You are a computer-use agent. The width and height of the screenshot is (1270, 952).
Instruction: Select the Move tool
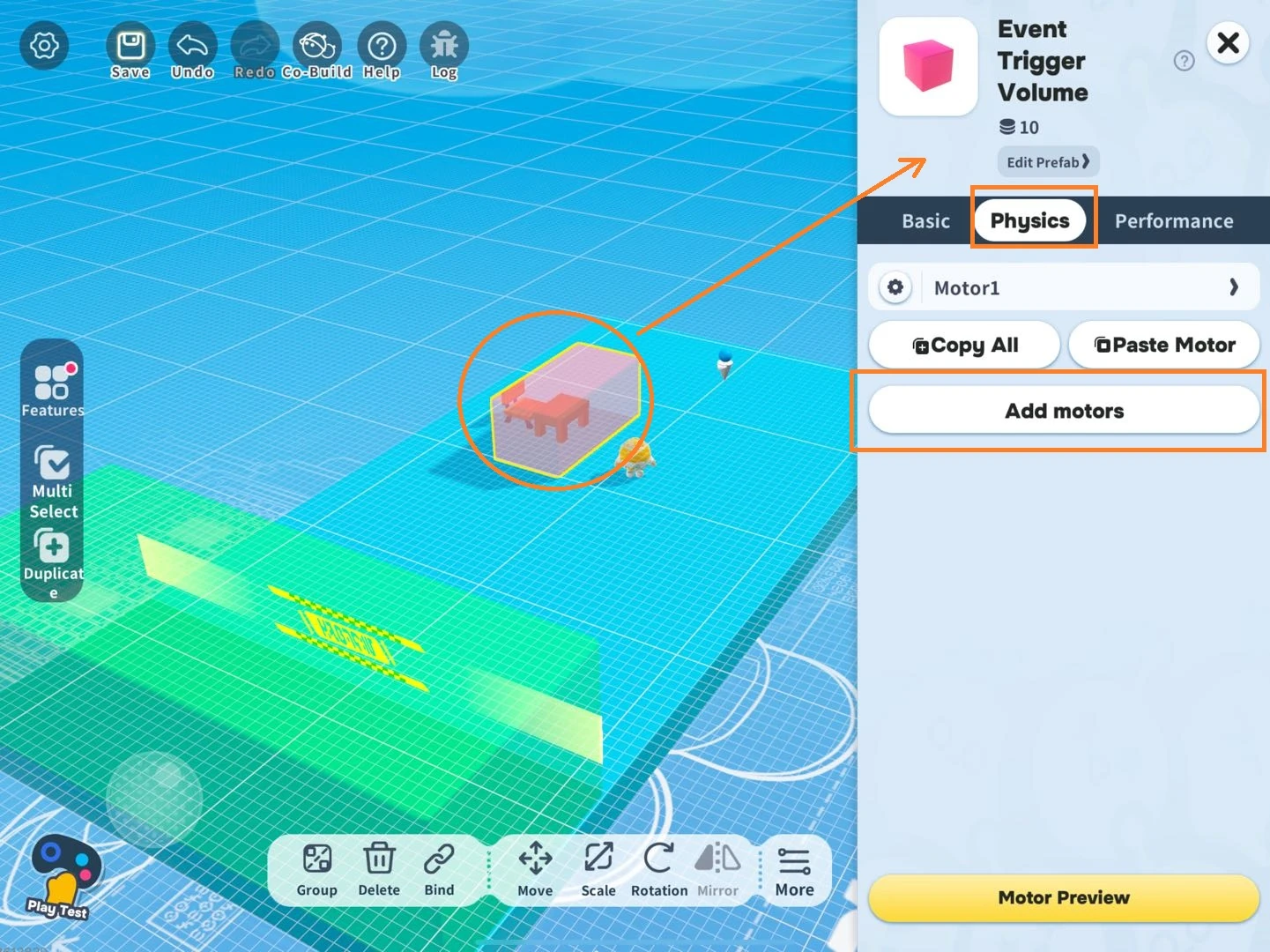click(535, 870)
